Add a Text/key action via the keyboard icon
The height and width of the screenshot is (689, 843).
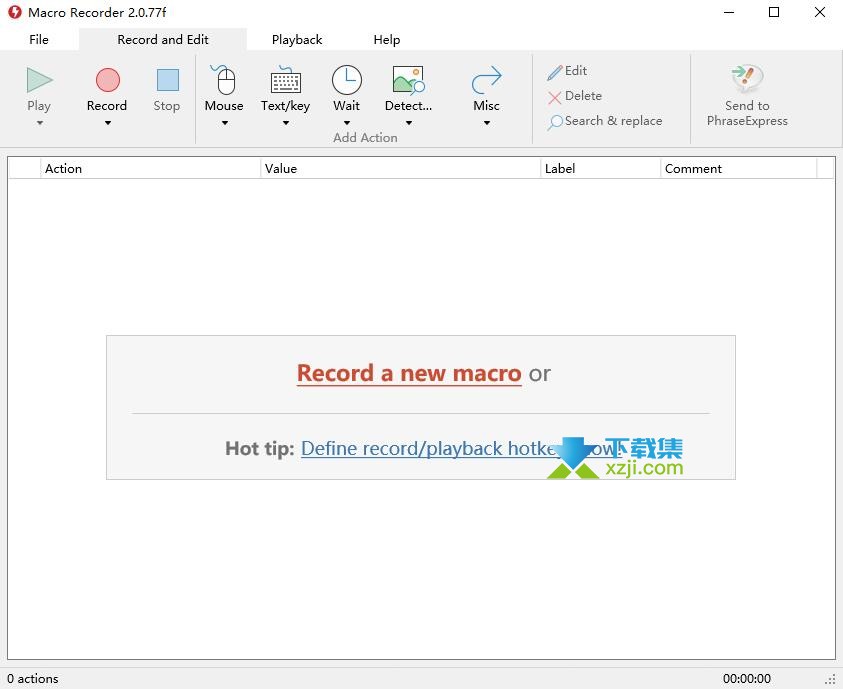(x=285, y=80)
